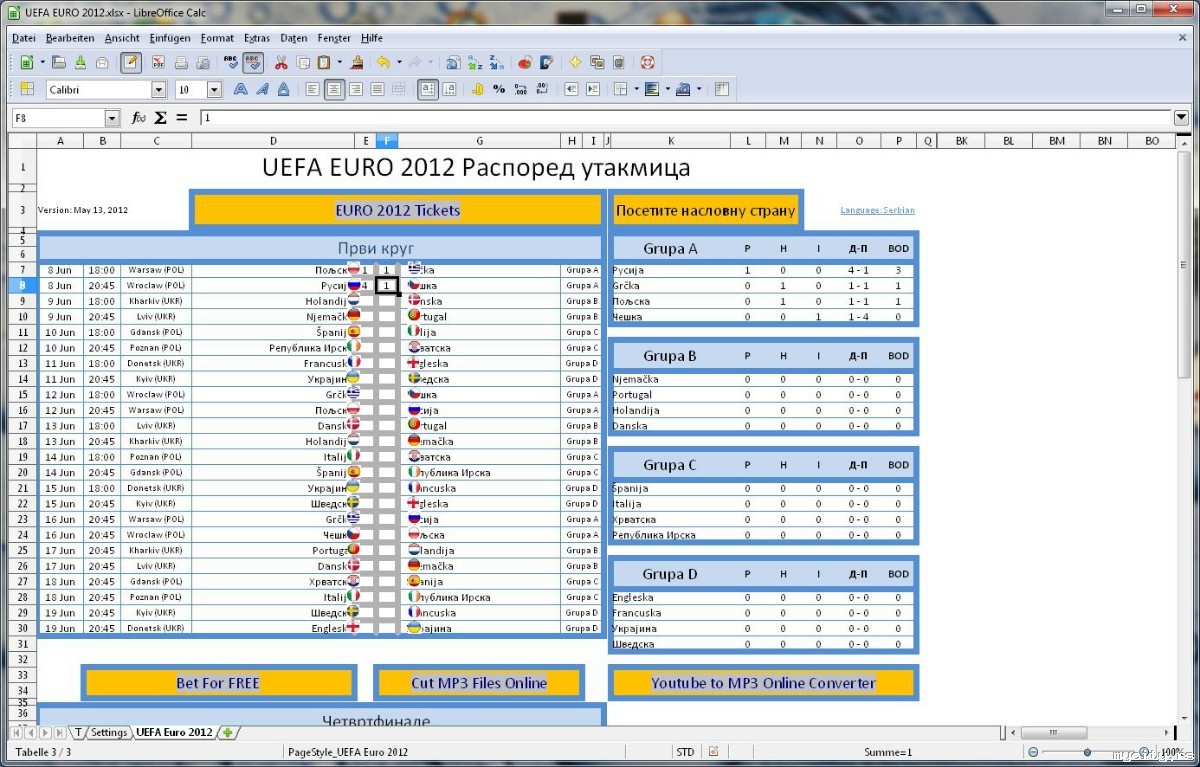The width and height of the screenshot is (1200, 767).
Task: Open the Paste options dropdown arrow
Action: (x=340, y=62)
